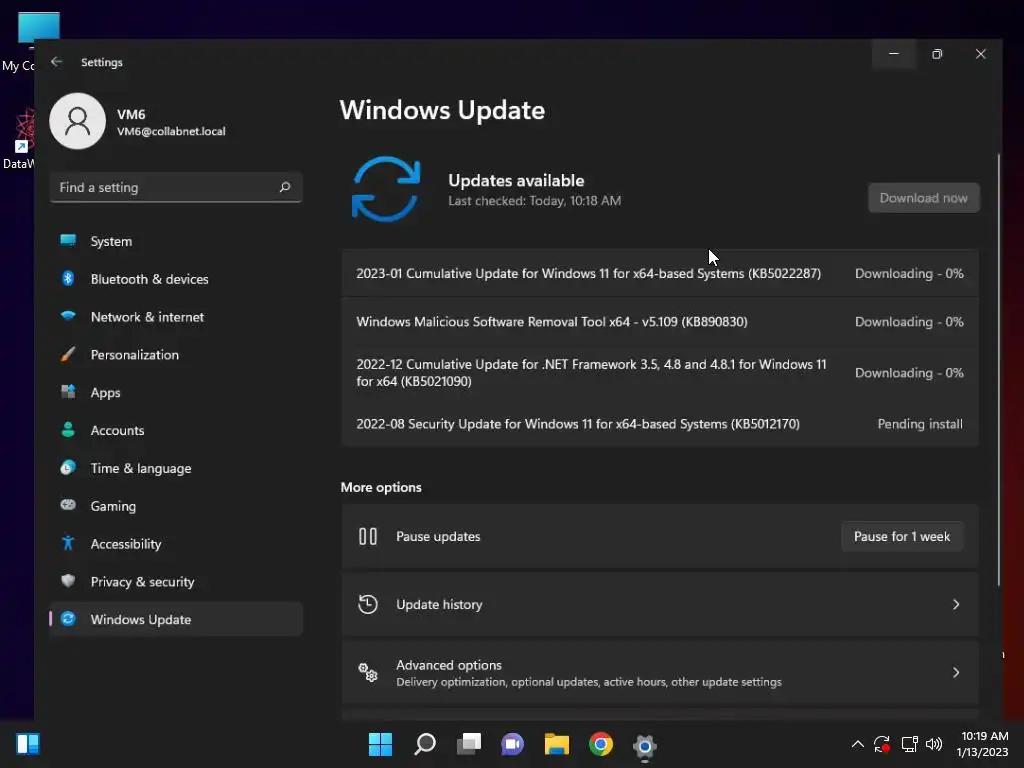Screen dimensions: 1024x768
Task: Click Pause for 1 week button
Action: tap(902, 536)
